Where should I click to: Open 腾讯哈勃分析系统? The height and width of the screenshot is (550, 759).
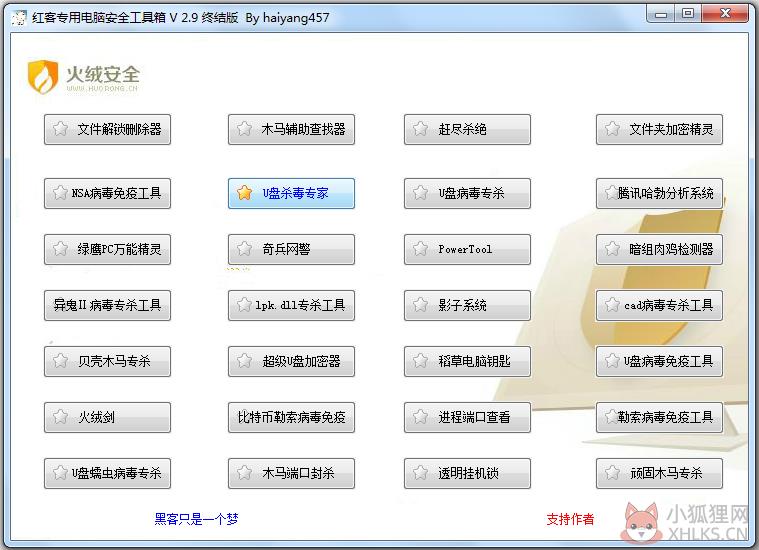click(659, 193)
